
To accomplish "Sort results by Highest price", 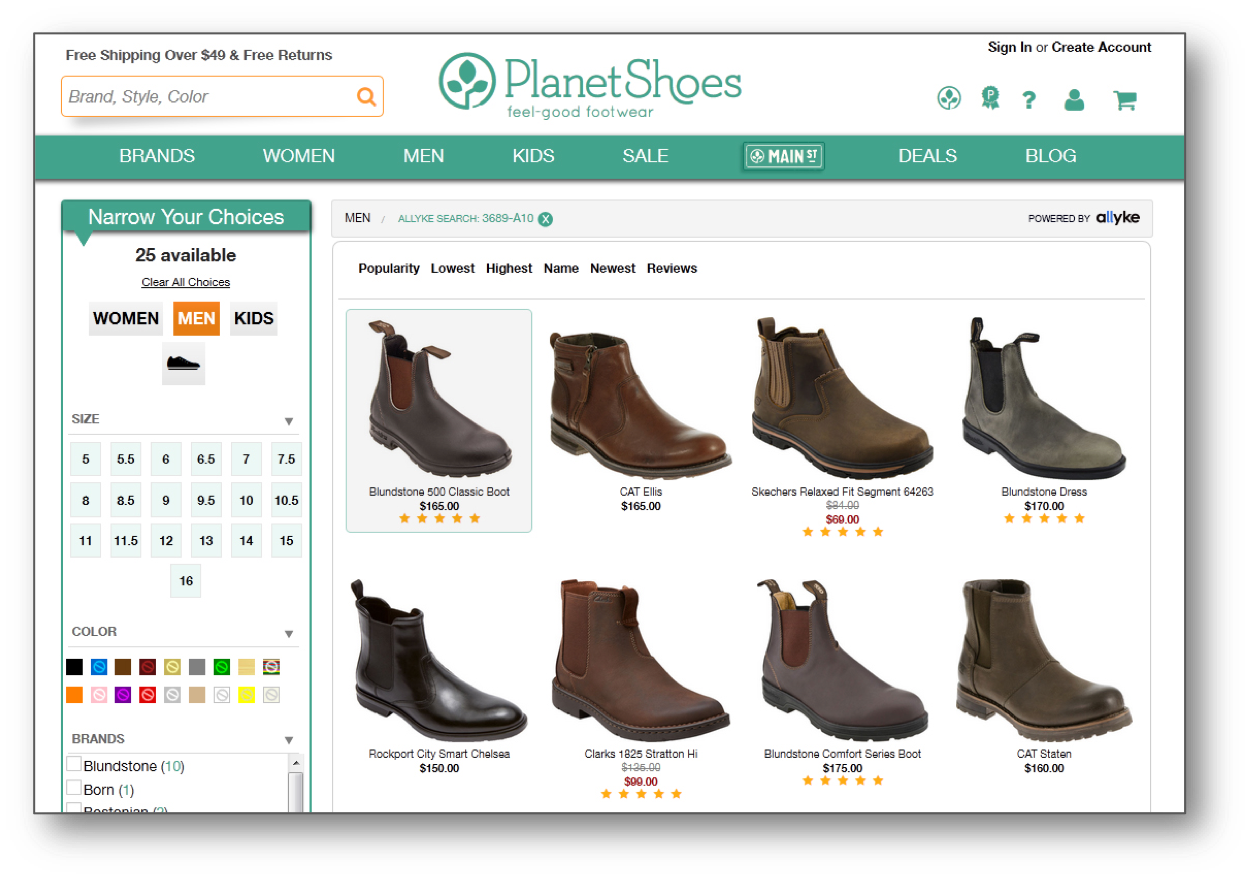I will (x=509, y=269).
